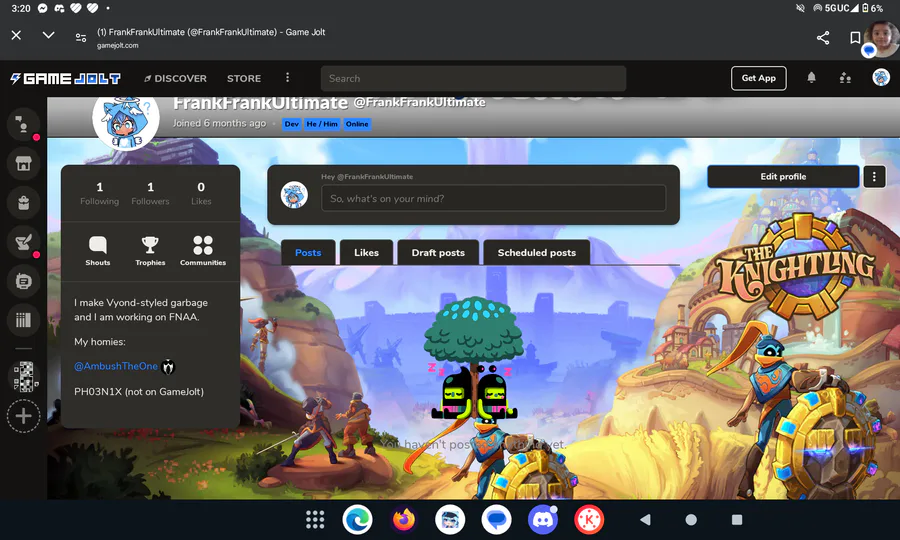Bookmark this page
Image resolution: width=900 pixels, height=540 pixels.
855,38
